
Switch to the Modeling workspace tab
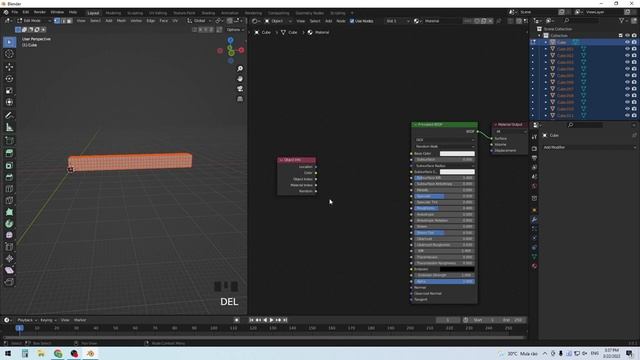tap(113, 13)
